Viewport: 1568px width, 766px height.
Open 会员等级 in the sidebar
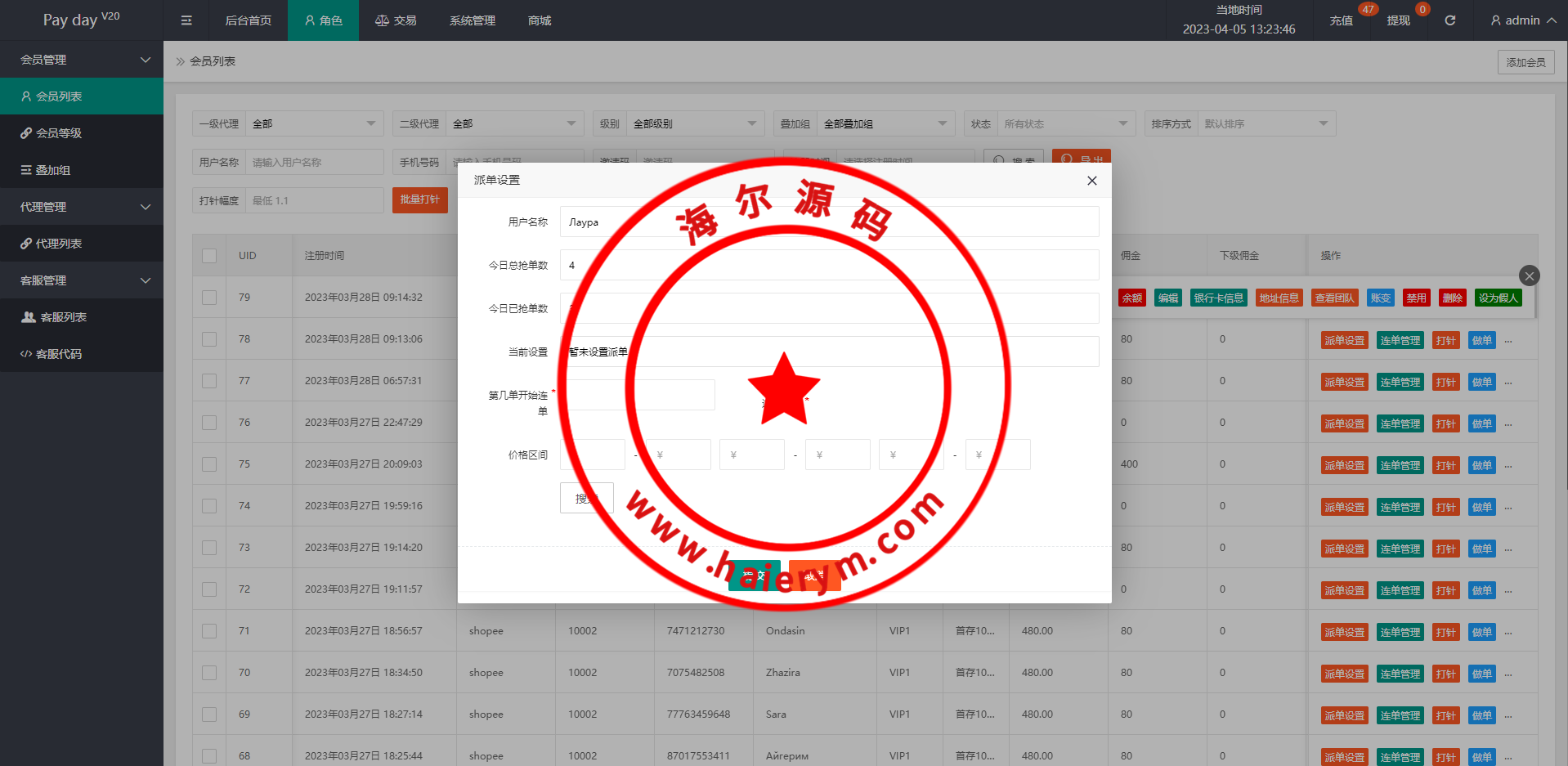(82, 133)
